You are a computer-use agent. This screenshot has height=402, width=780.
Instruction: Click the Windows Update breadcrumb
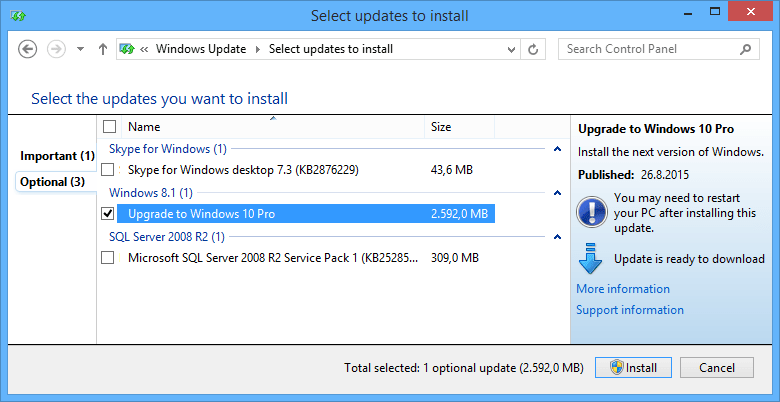pyautogui.click(x=201, y=49)
